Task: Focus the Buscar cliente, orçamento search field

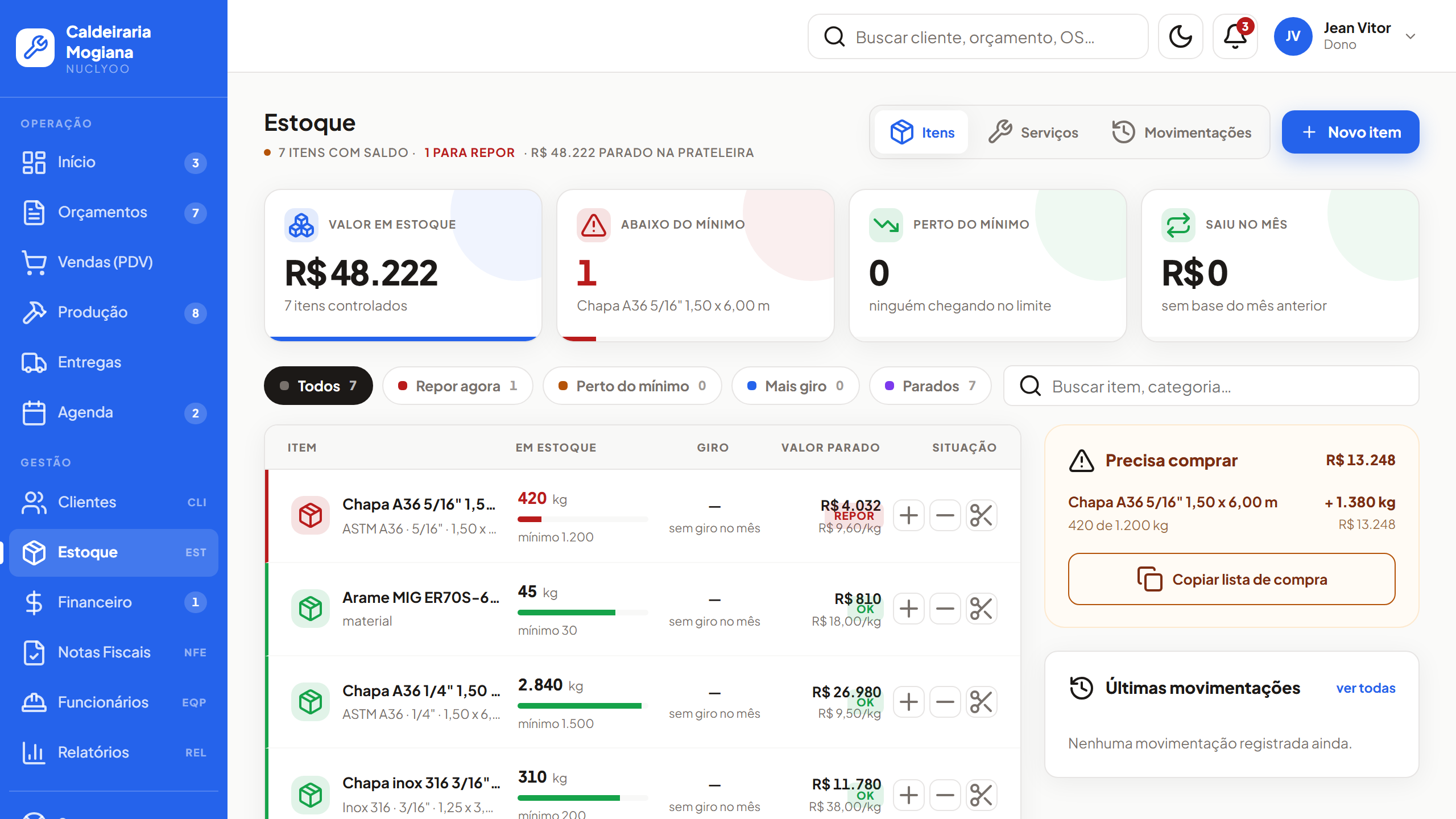Action: tap(978, 36)
